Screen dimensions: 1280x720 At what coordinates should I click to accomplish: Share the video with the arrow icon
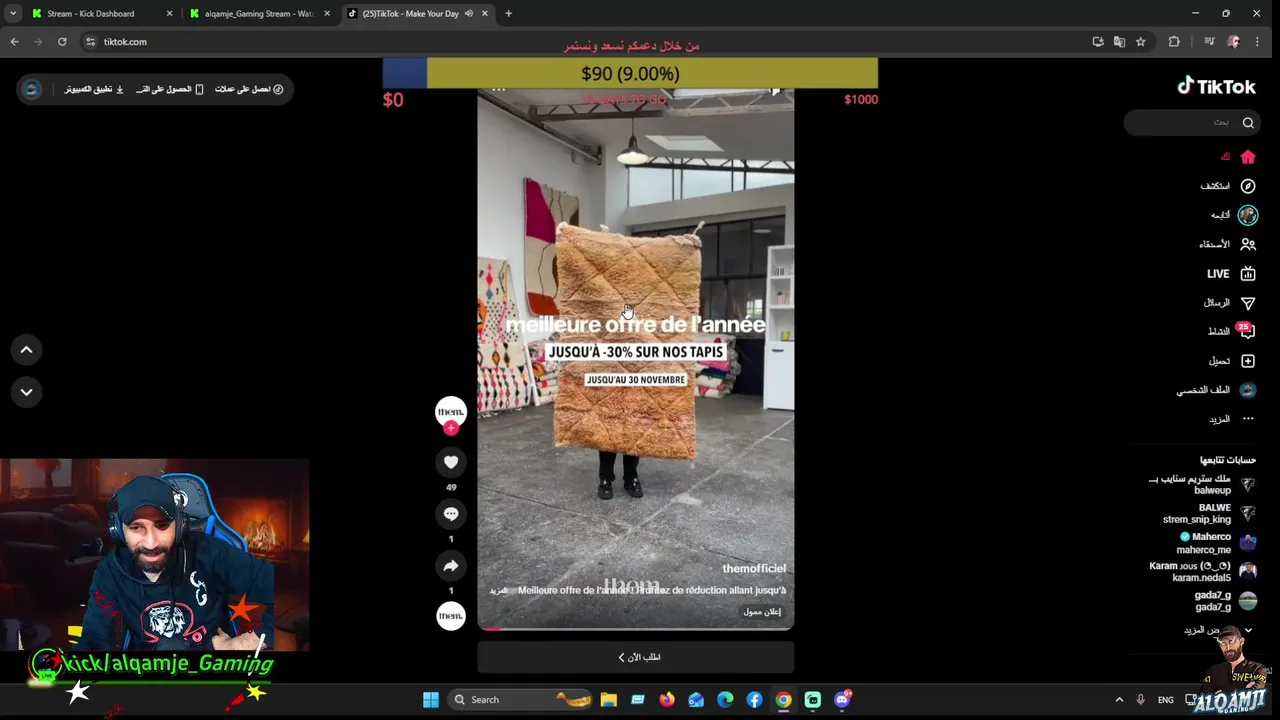451,566
